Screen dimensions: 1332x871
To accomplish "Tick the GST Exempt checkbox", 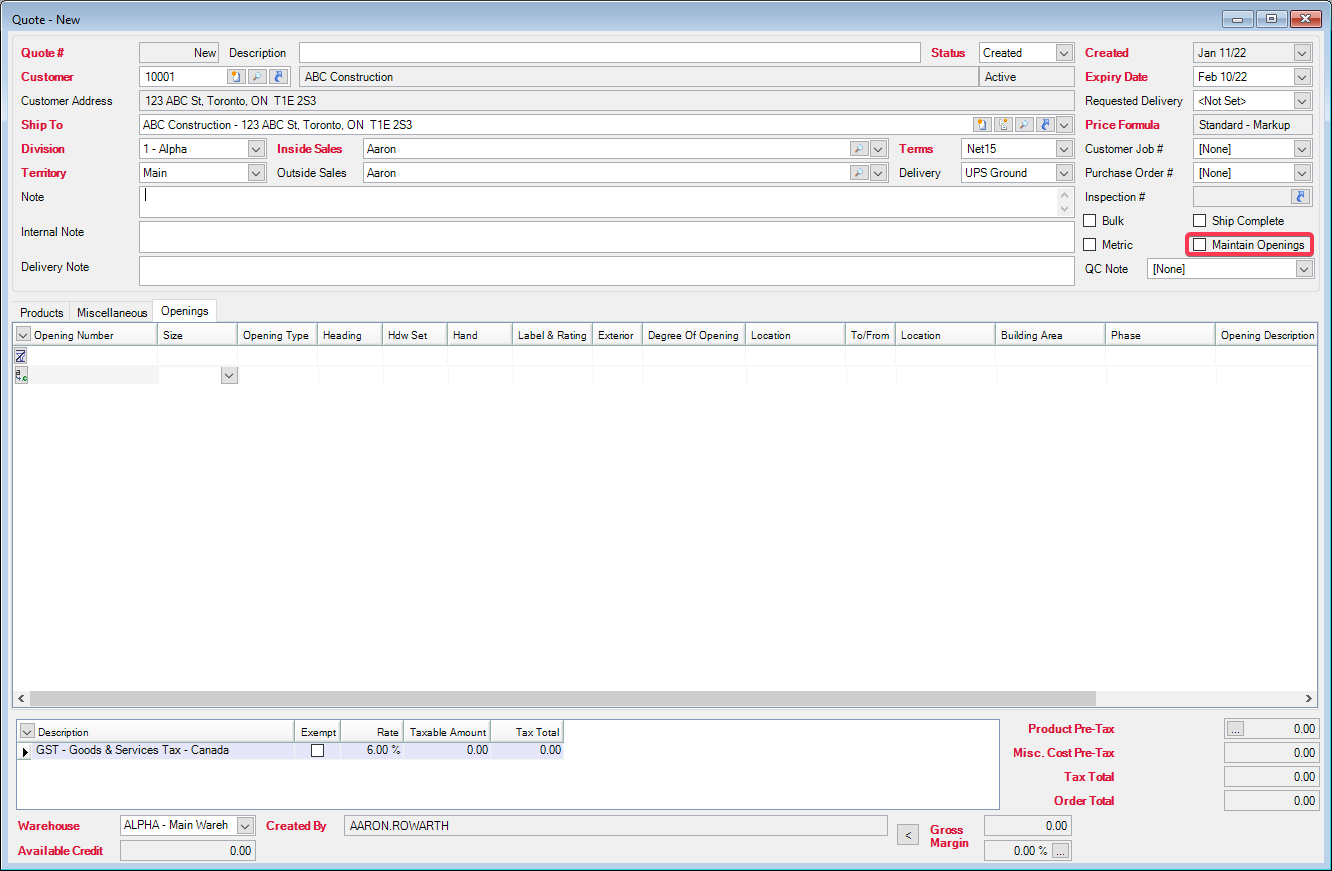I will [x=317, y=751].
